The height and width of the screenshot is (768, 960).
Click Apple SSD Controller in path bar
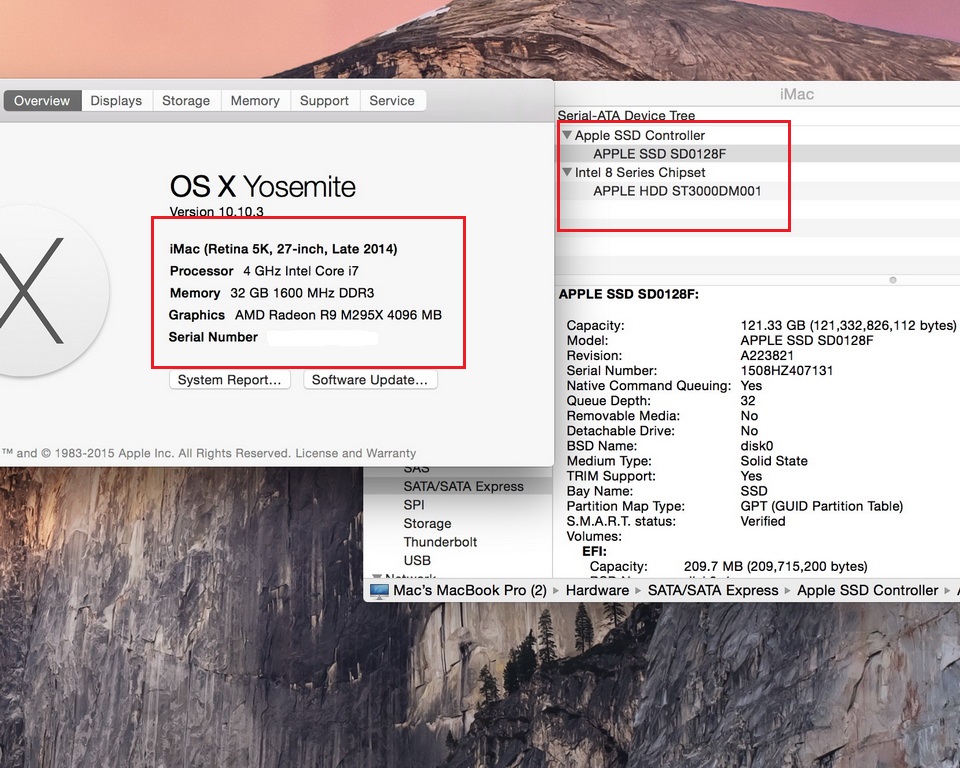tap(867, 590)
